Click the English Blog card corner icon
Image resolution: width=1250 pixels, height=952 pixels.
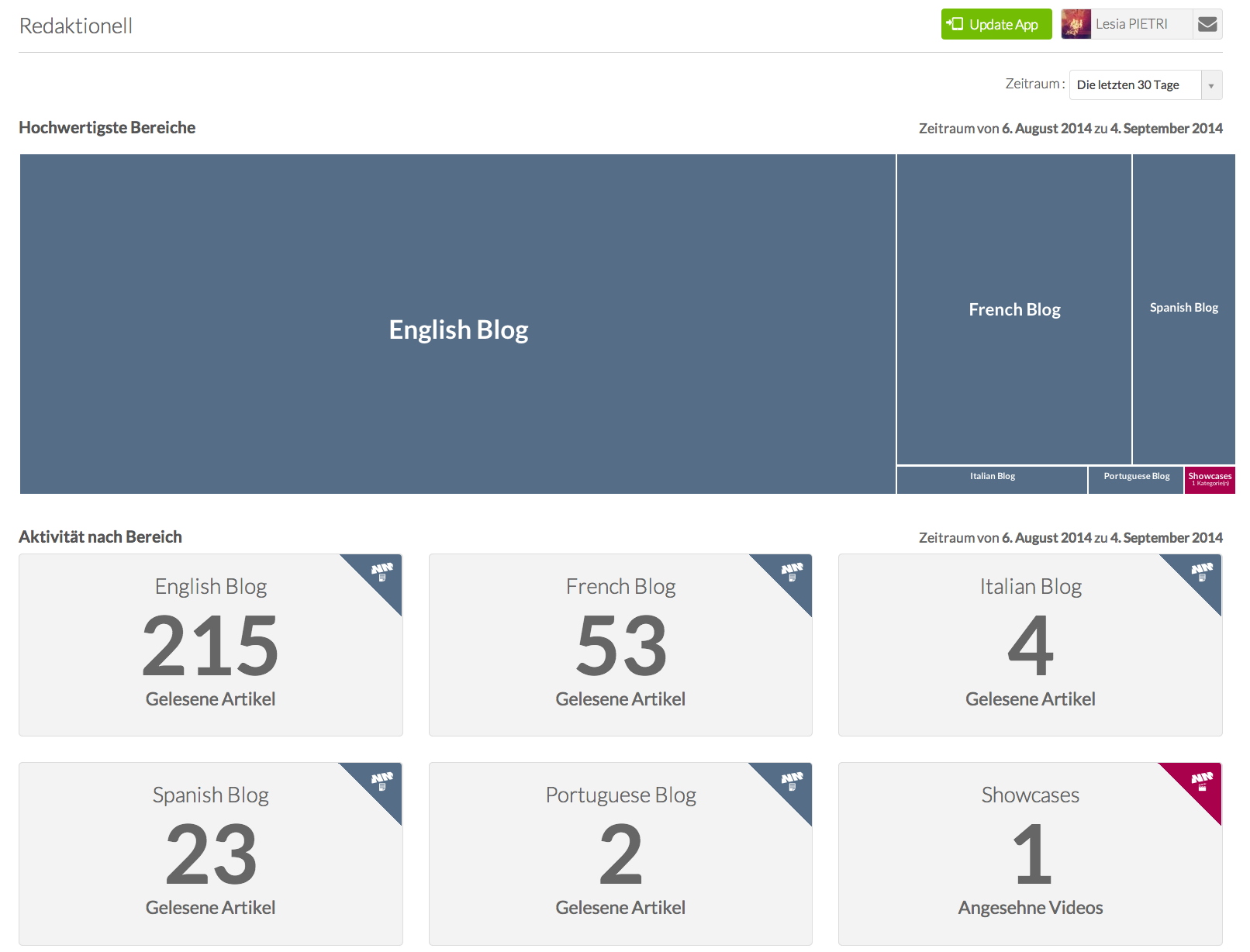pyautogui.click(x=382, y=572)
